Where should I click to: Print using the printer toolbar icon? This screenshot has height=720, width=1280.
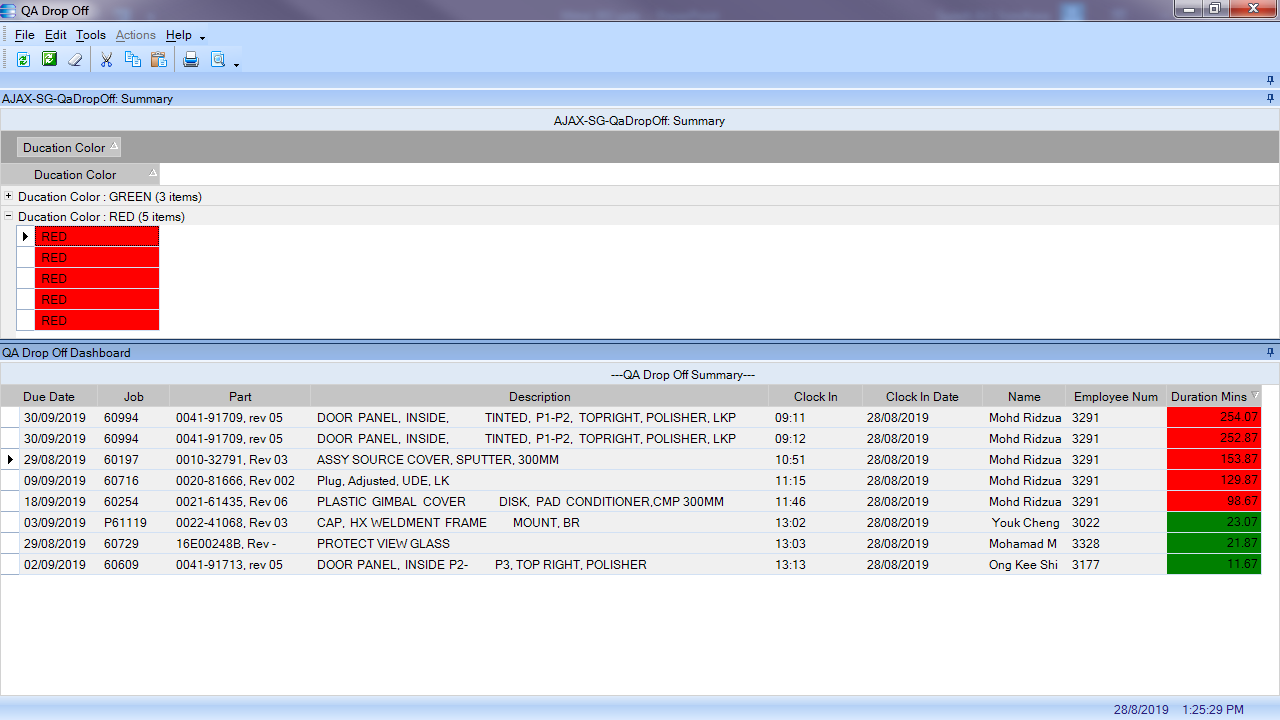click(x=191, y=60)
